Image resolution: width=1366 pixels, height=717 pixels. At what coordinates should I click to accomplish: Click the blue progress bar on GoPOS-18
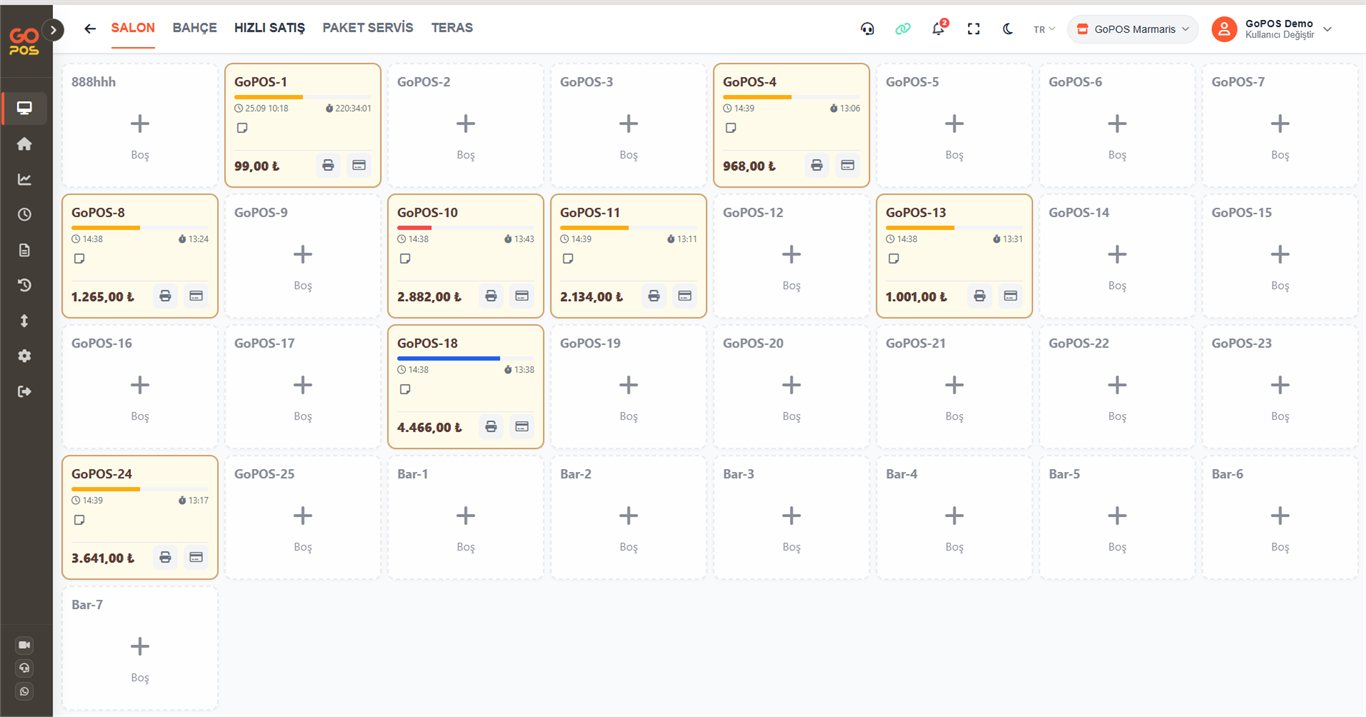[448, 358]
